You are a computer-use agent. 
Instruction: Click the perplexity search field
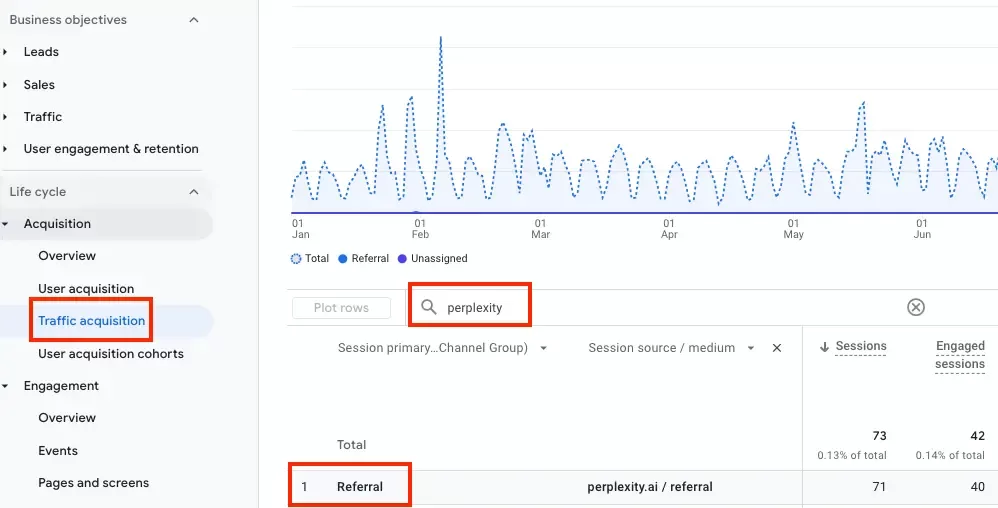(x=474, y=307)
